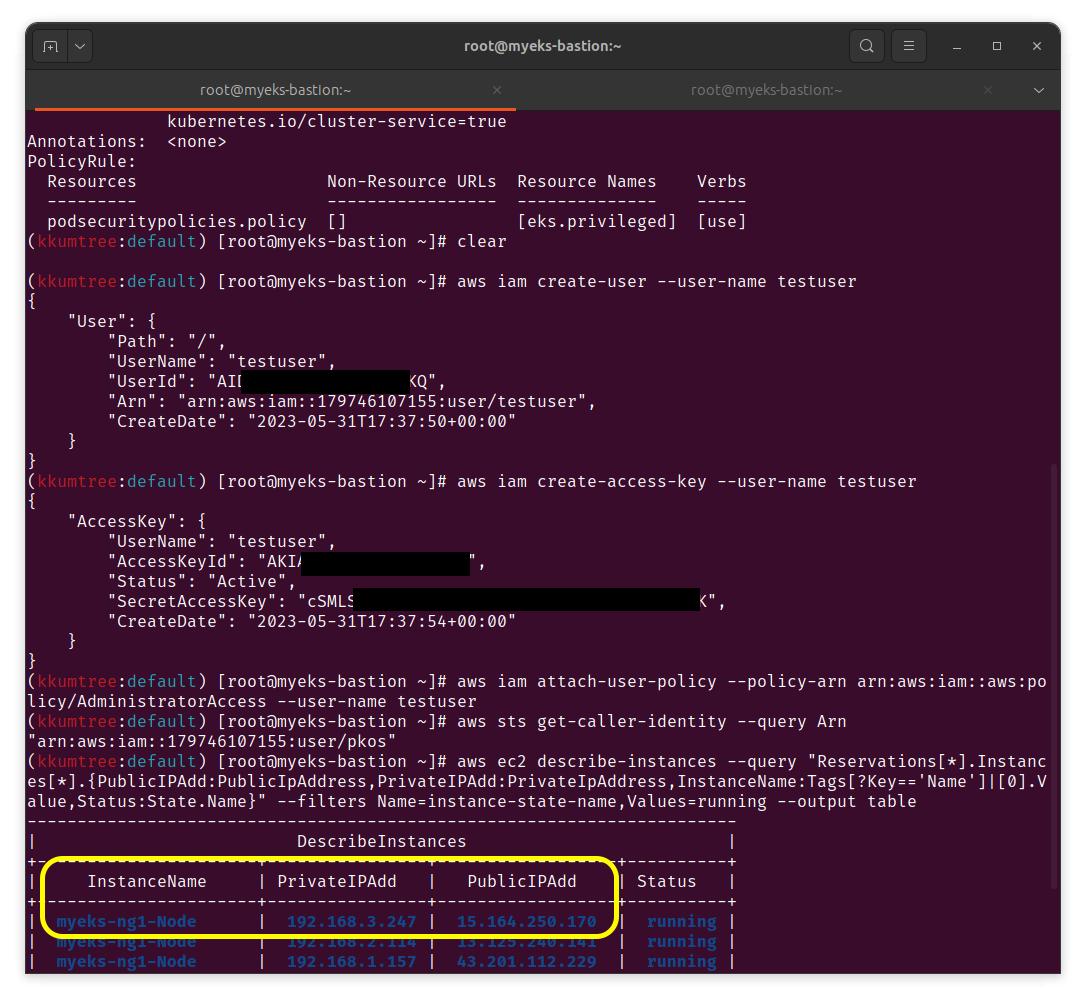Click the terminal vertical scrollbar
Screen dimensions: 1086x1002
1054,676
